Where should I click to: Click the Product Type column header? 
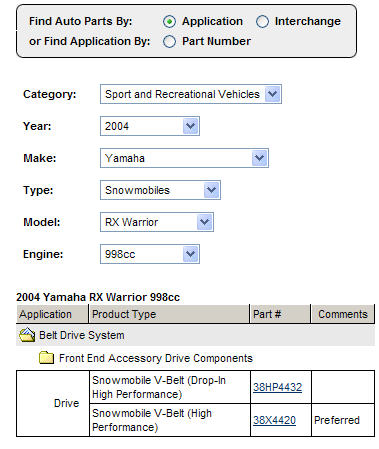coord(169,314)
